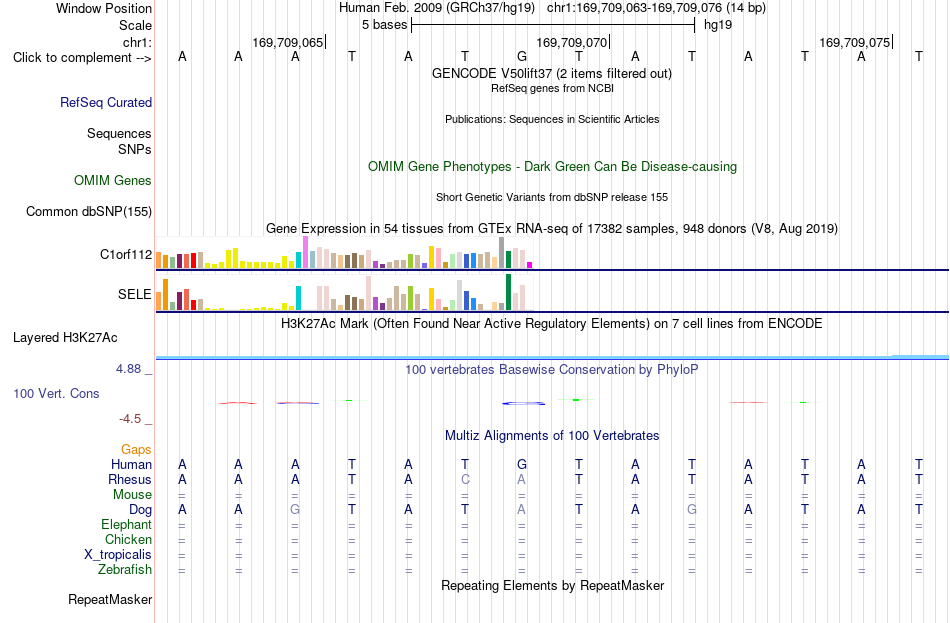This screenshot has height=623, width=950.
Task: Select the RepeatMasker track label
Action: [110, 600]
